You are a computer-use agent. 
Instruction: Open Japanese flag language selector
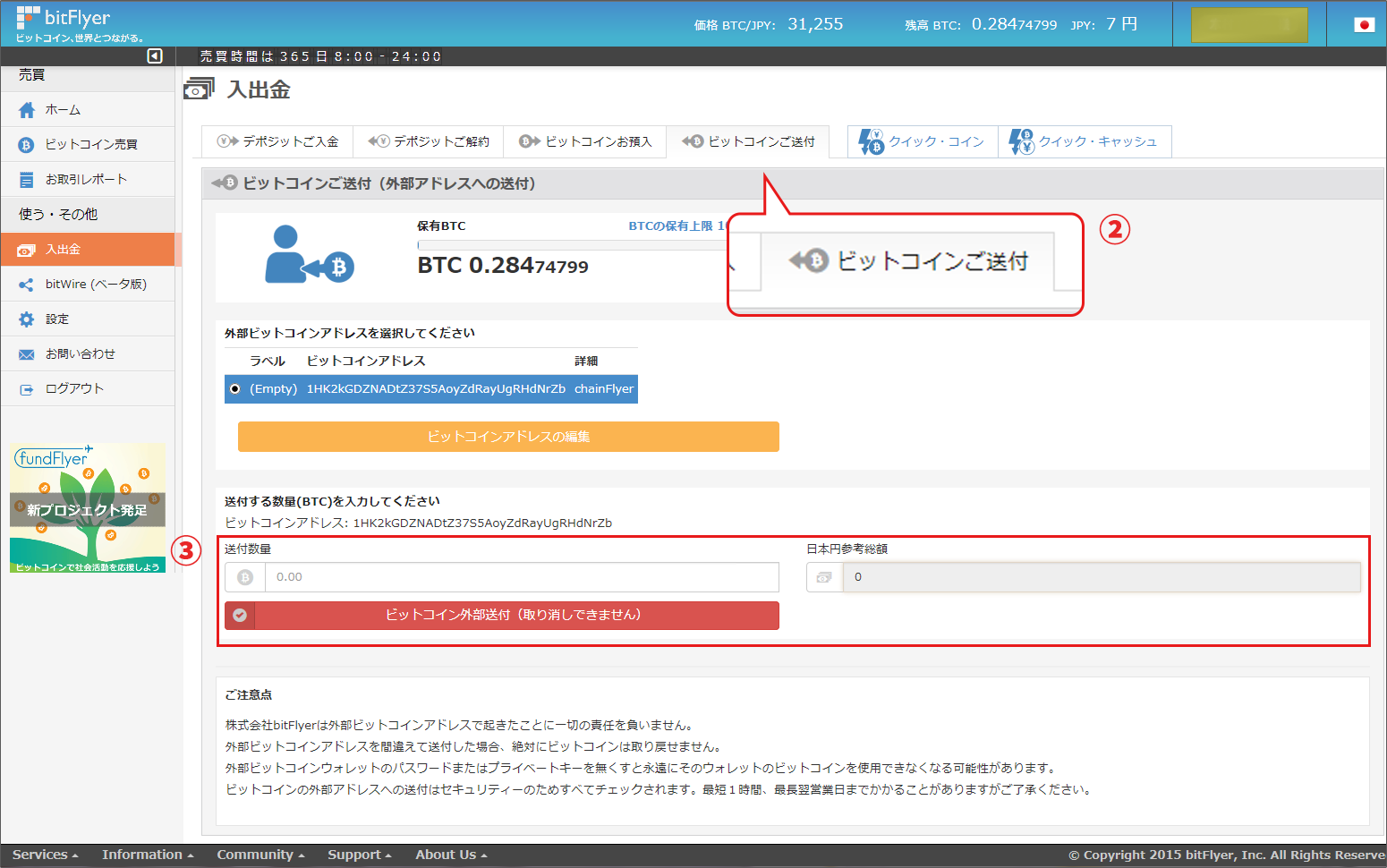tap(1364, 25)
